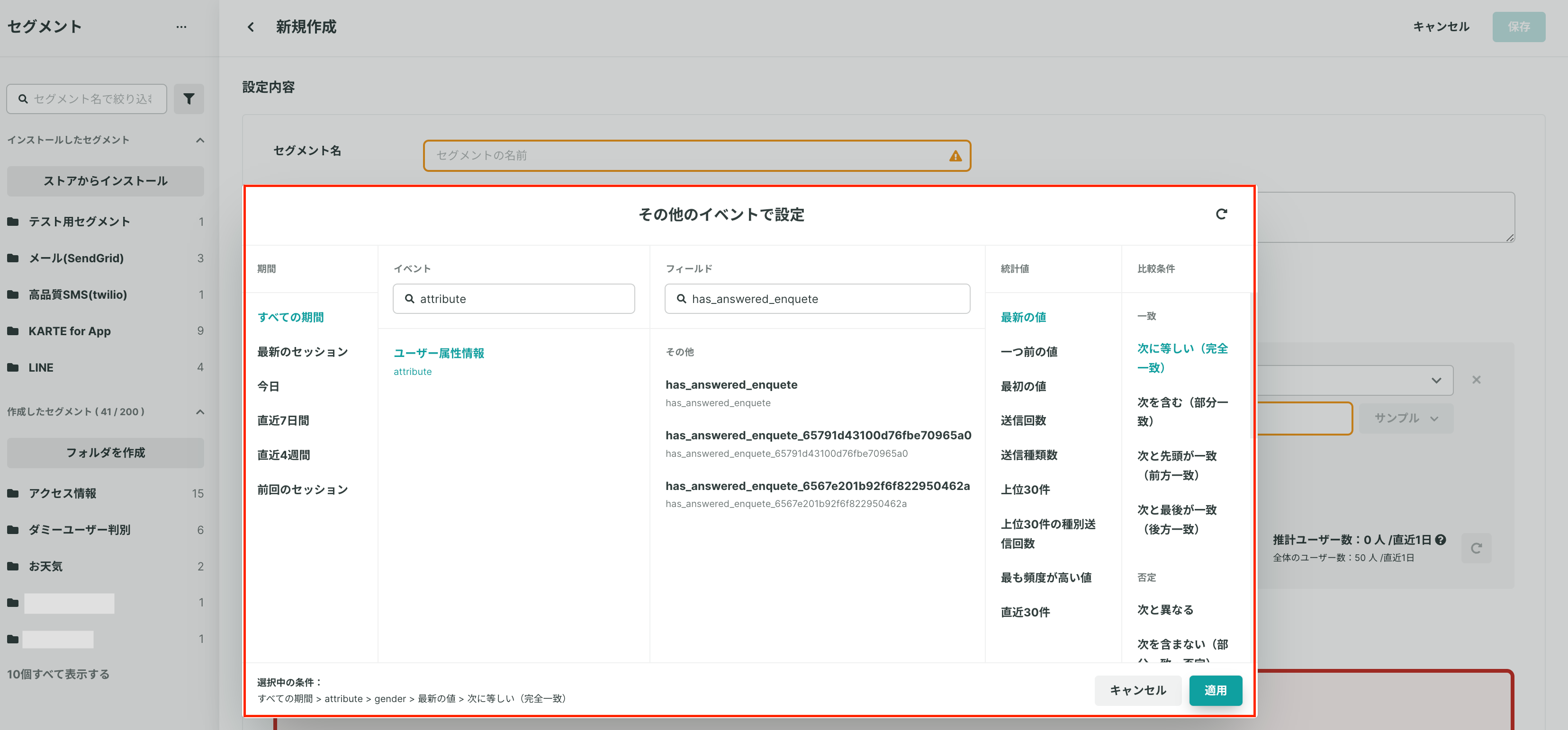This screenshot has height=730, width=1568.
Task: Focus the イベント search field
Action: [514, 299]
